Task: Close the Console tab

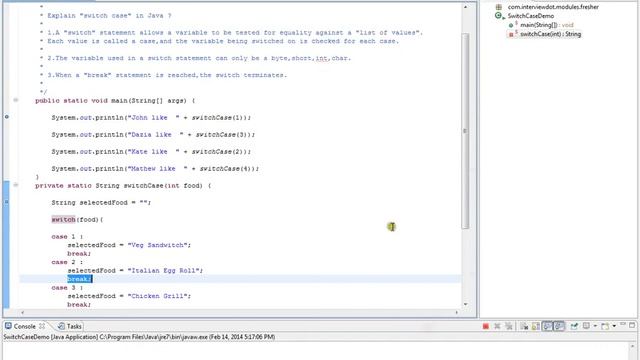Action: point(42,326)
